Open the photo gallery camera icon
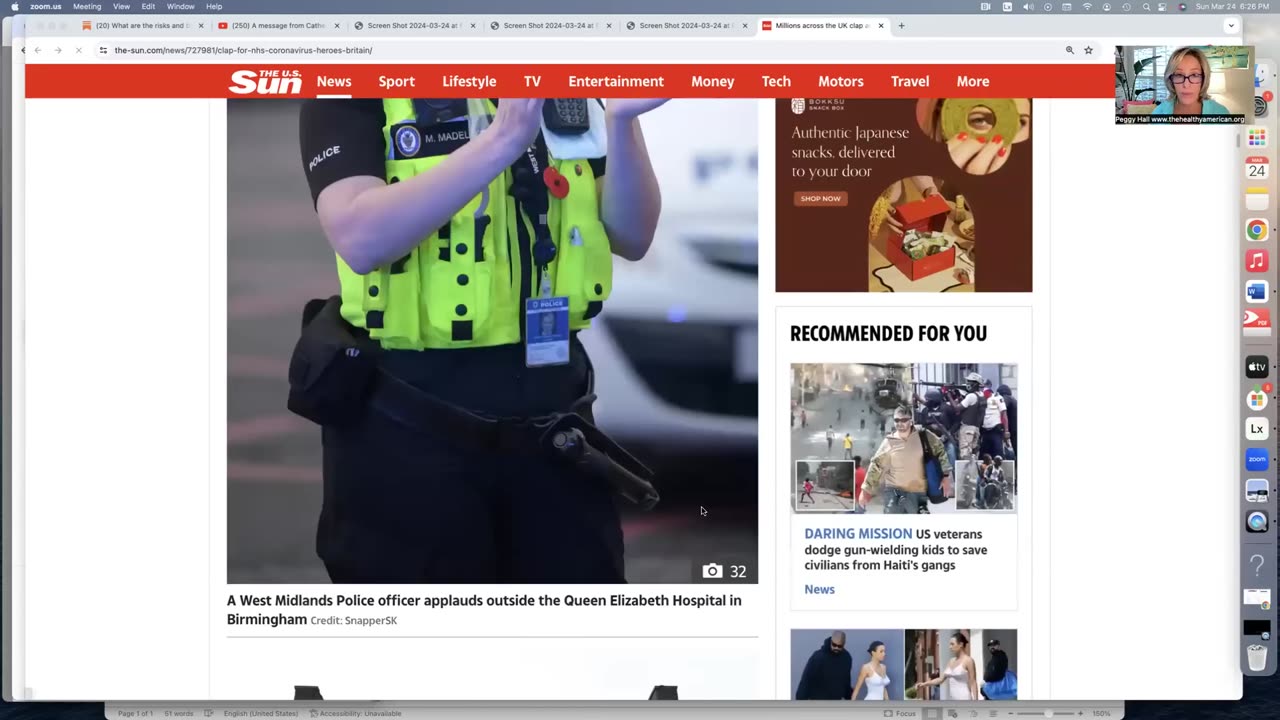 click(712, 571)
